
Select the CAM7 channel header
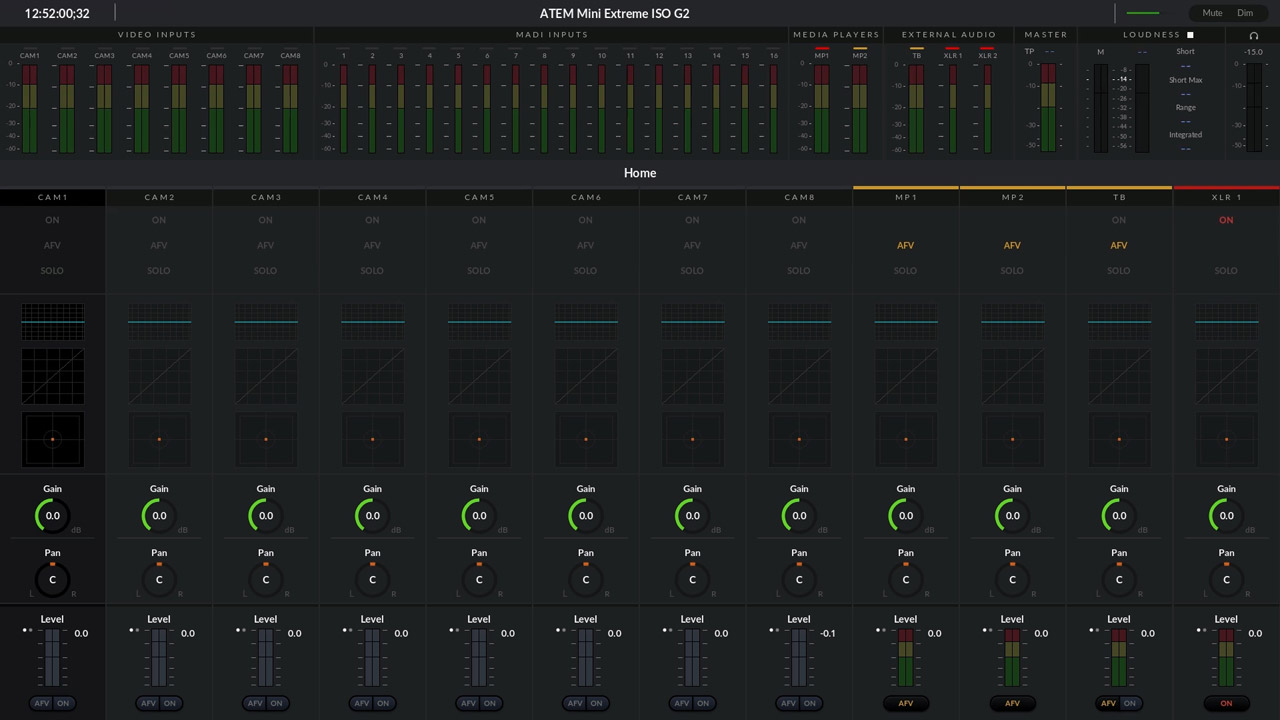692,198
